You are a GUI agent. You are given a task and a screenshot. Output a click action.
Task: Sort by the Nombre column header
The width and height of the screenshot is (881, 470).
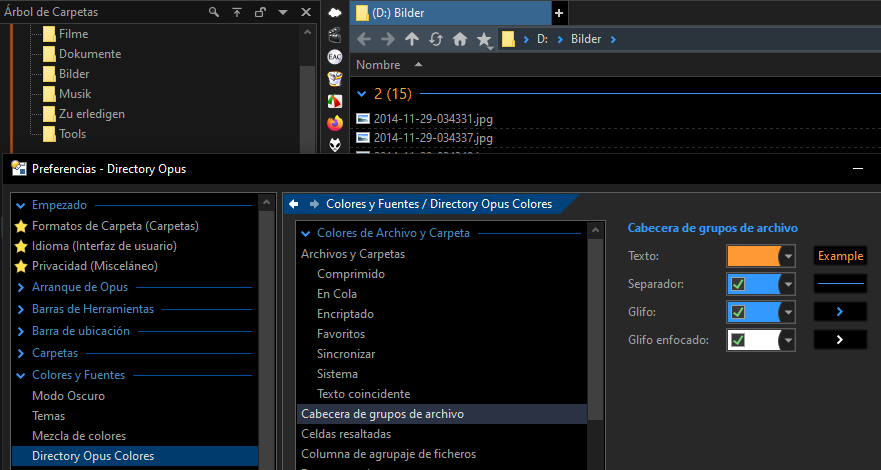(378, 65)
